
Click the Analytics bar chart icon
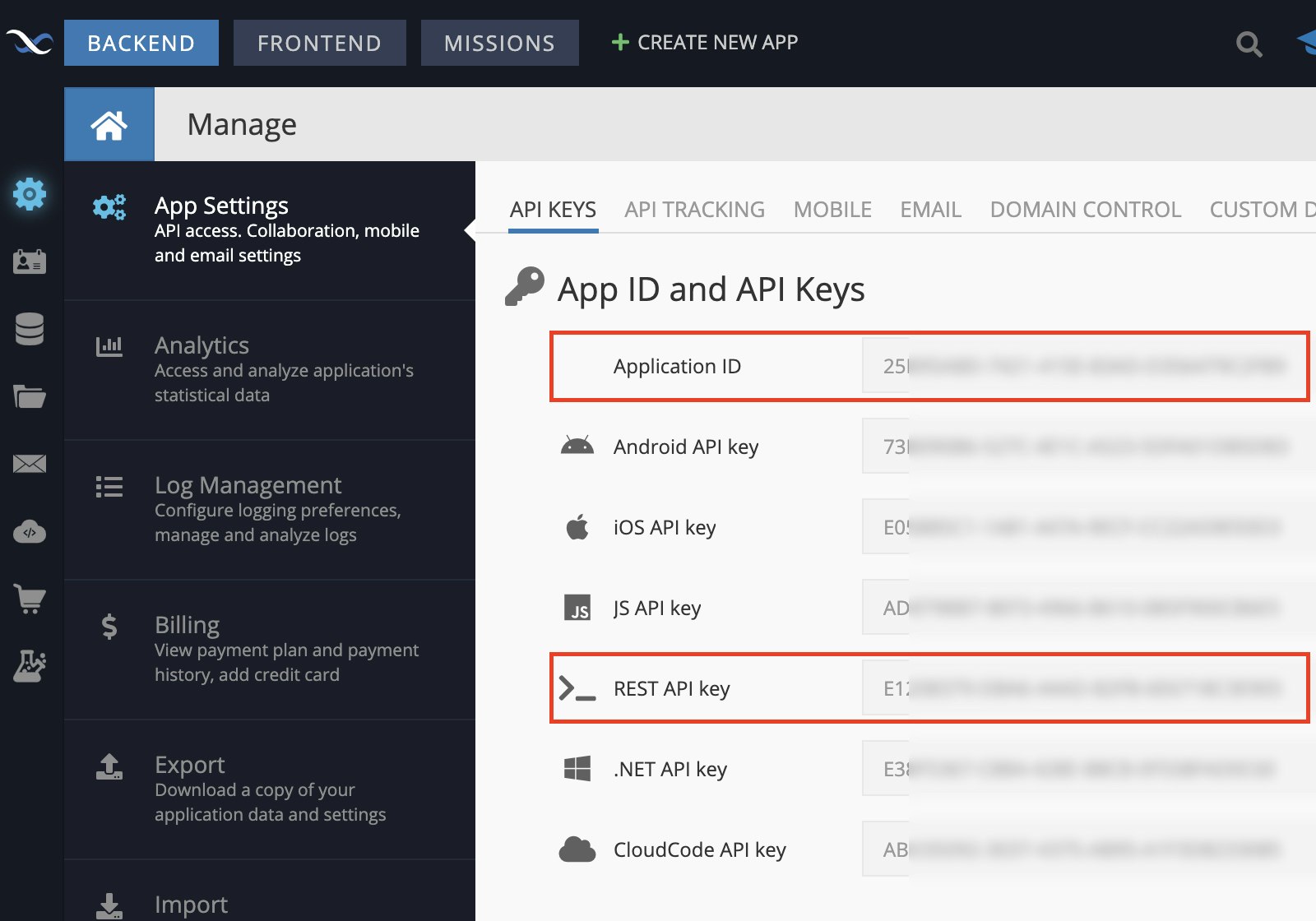[x=109, y=346]
